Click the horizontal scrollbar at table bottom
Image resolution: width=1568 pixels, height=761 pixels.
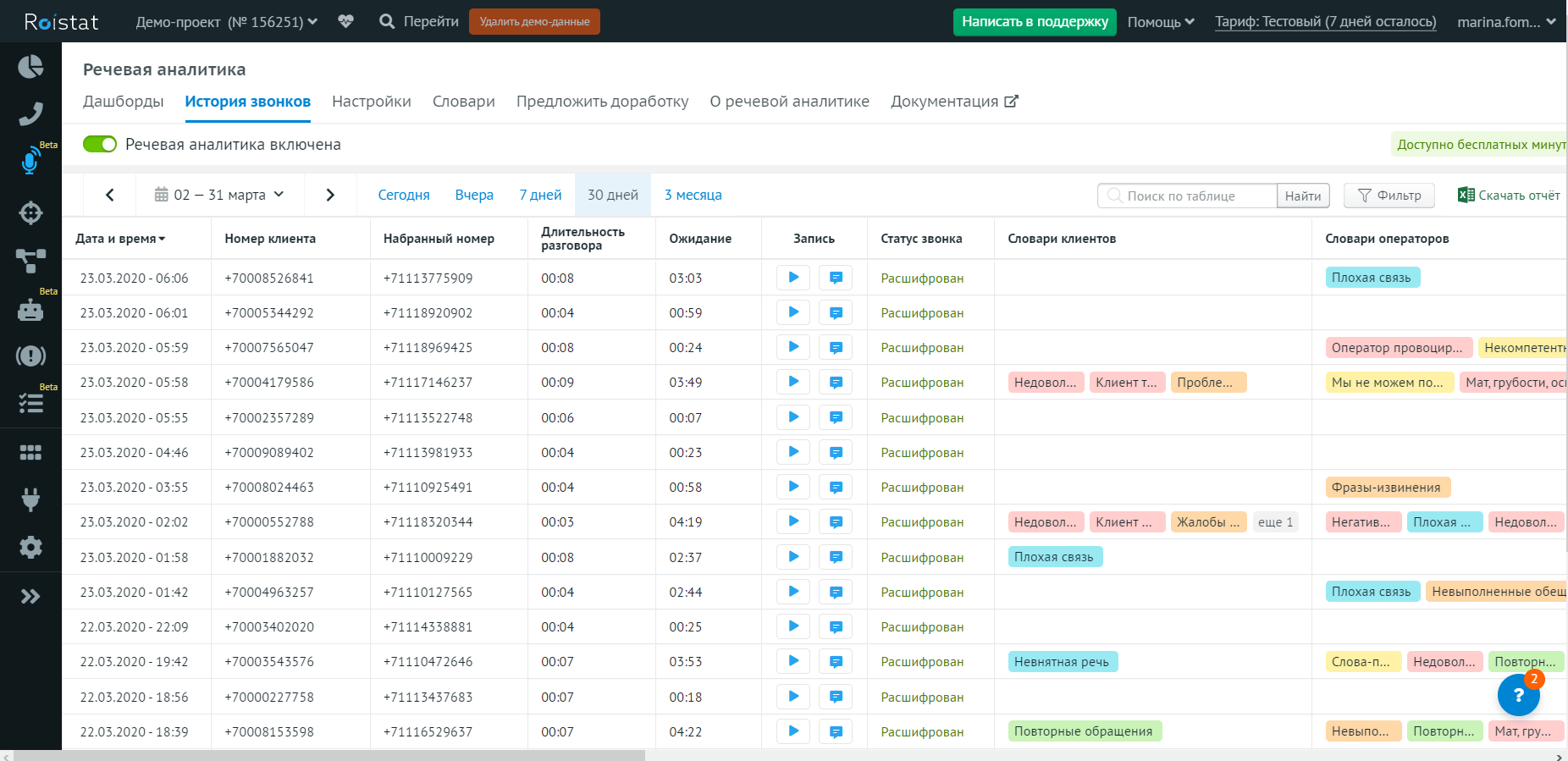[x=330, y=755]
